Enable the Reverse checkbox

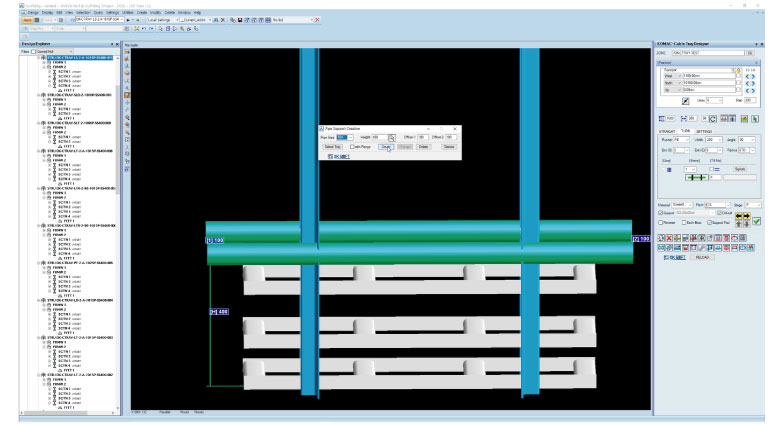click(660, 222)
